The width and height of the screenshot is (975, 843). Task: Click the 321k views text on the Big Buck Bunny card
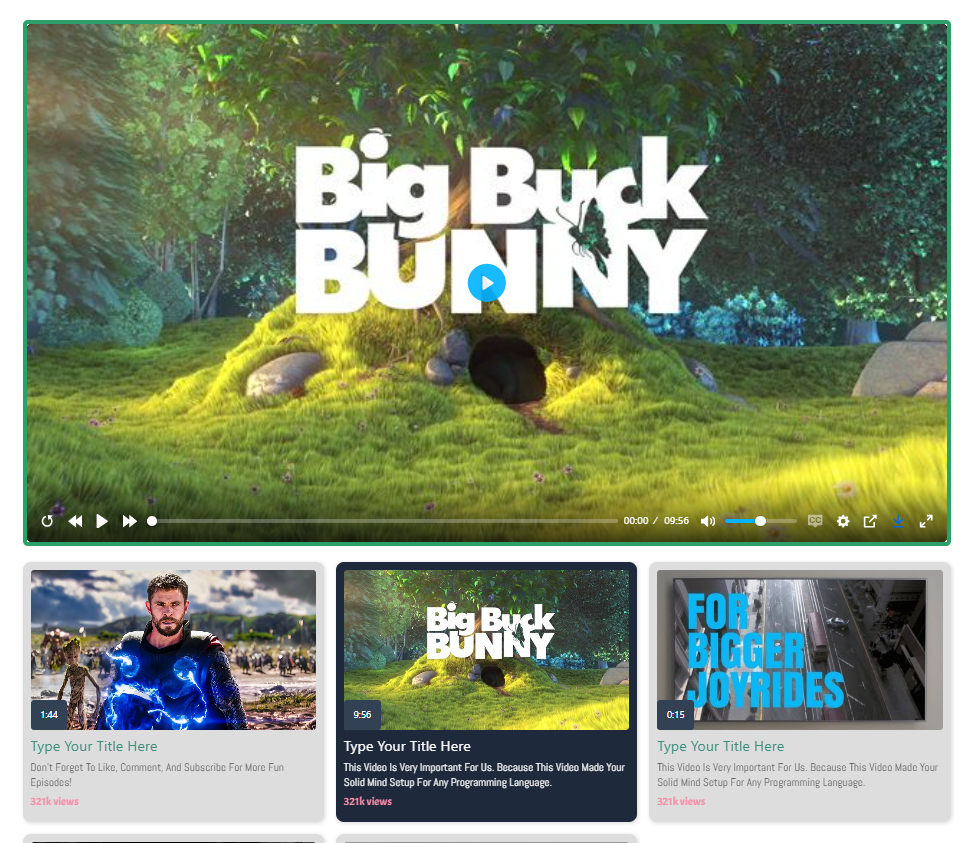coord(368,801)
